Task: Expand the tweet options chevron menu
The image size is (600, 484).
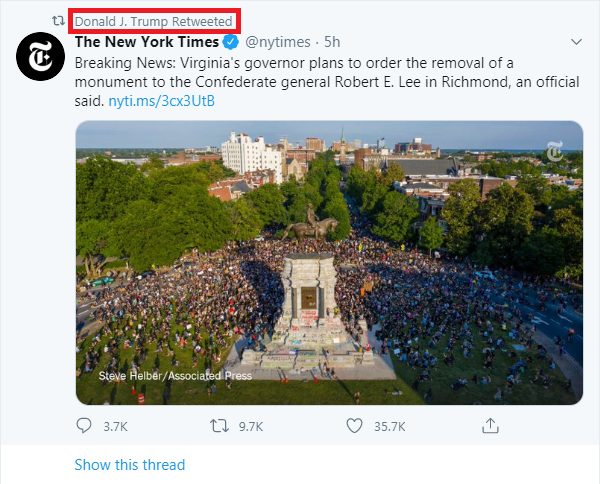Action: coord(575,43)
